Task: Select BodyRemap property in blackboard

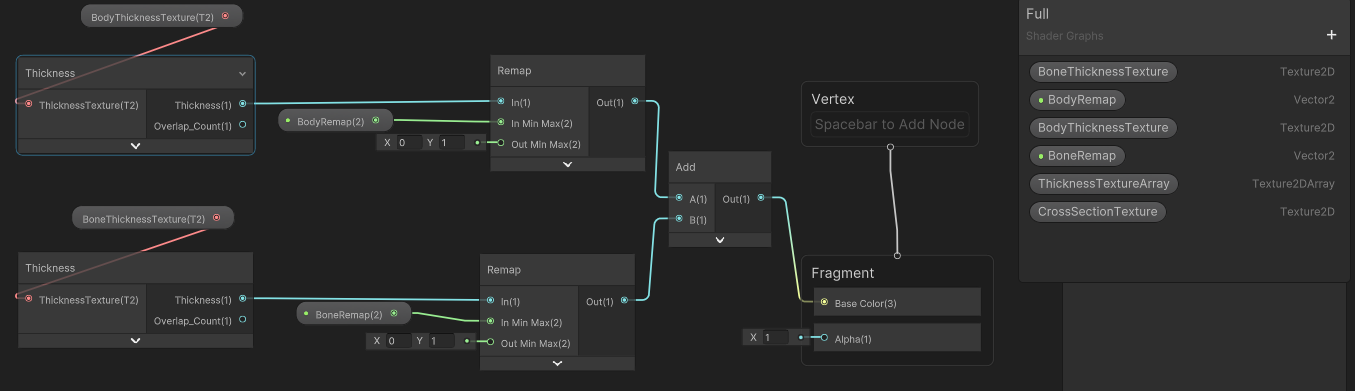Action: point(1077,100)
